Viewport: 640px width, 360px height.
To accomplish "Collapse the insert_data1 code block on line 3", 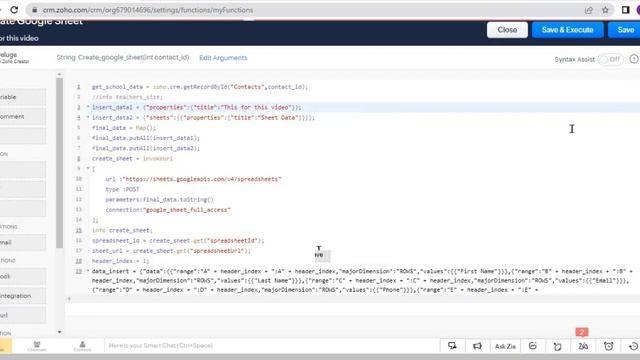I will 88,107.
